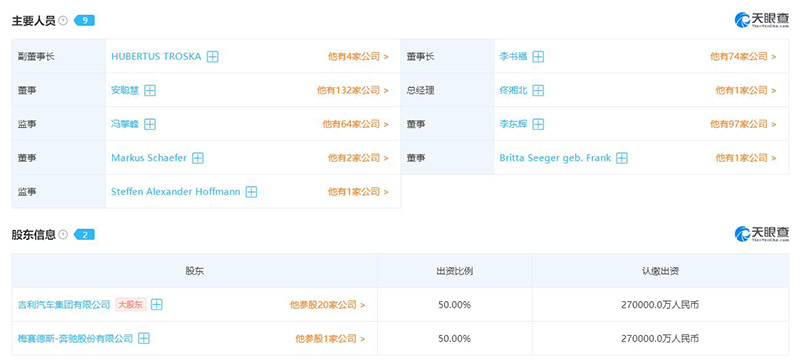Open 他参股20家公司 for Geely shareholder
This screenshot has height=364, width=800.
328,305
